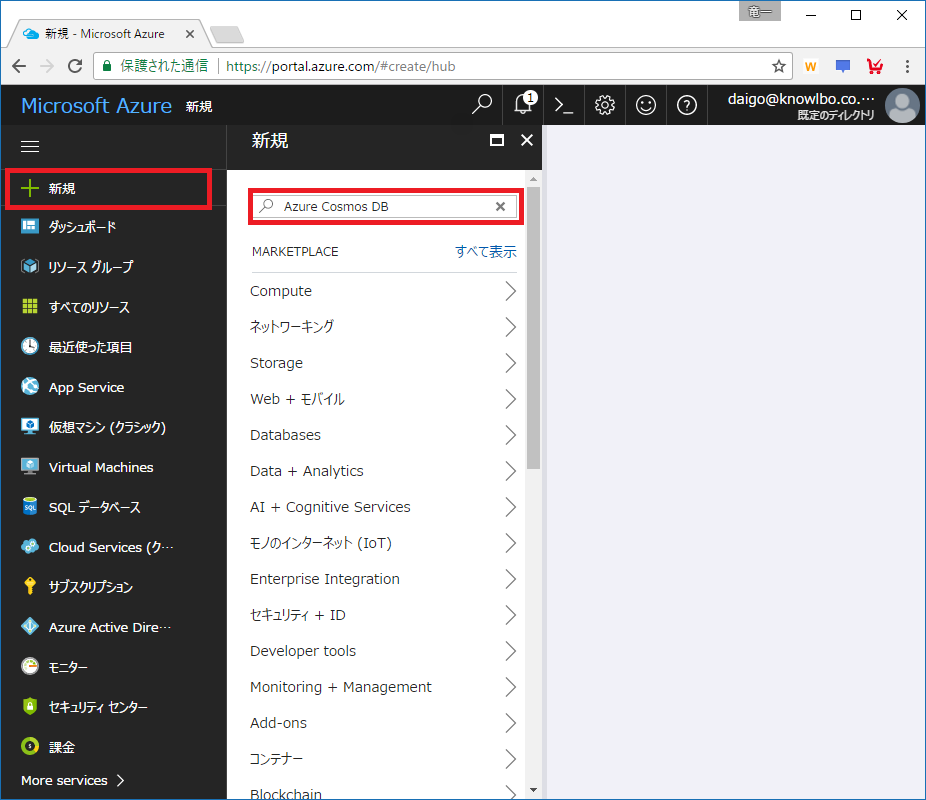926x800 pixels.
Task: Expand モノのインターネット (IoT) category
Action: 383,543
